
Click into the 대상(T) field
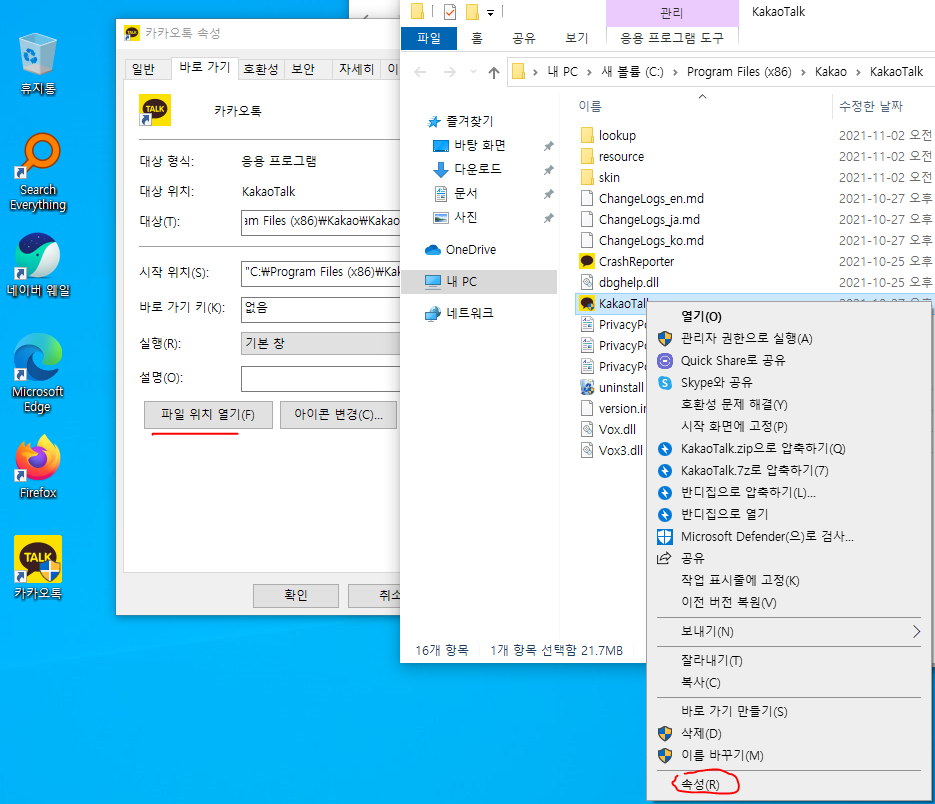[321, 222]
